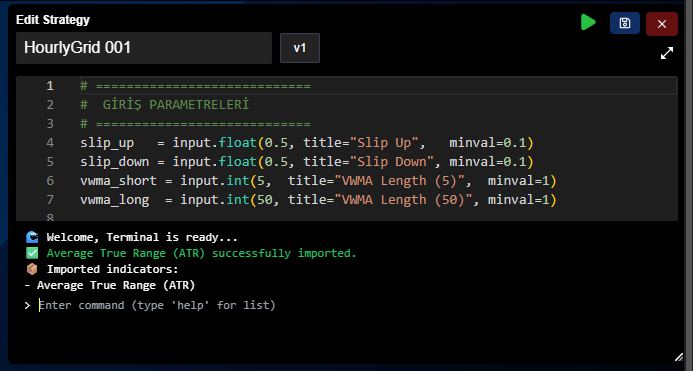Click the package box icon in terminal
This screenshot has height=371, width=693.
coord(32,269)
